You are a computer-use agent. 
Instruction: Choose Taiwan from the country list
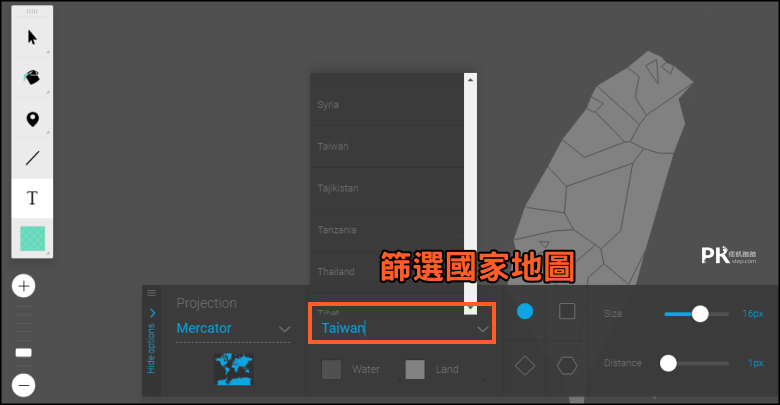387,146
